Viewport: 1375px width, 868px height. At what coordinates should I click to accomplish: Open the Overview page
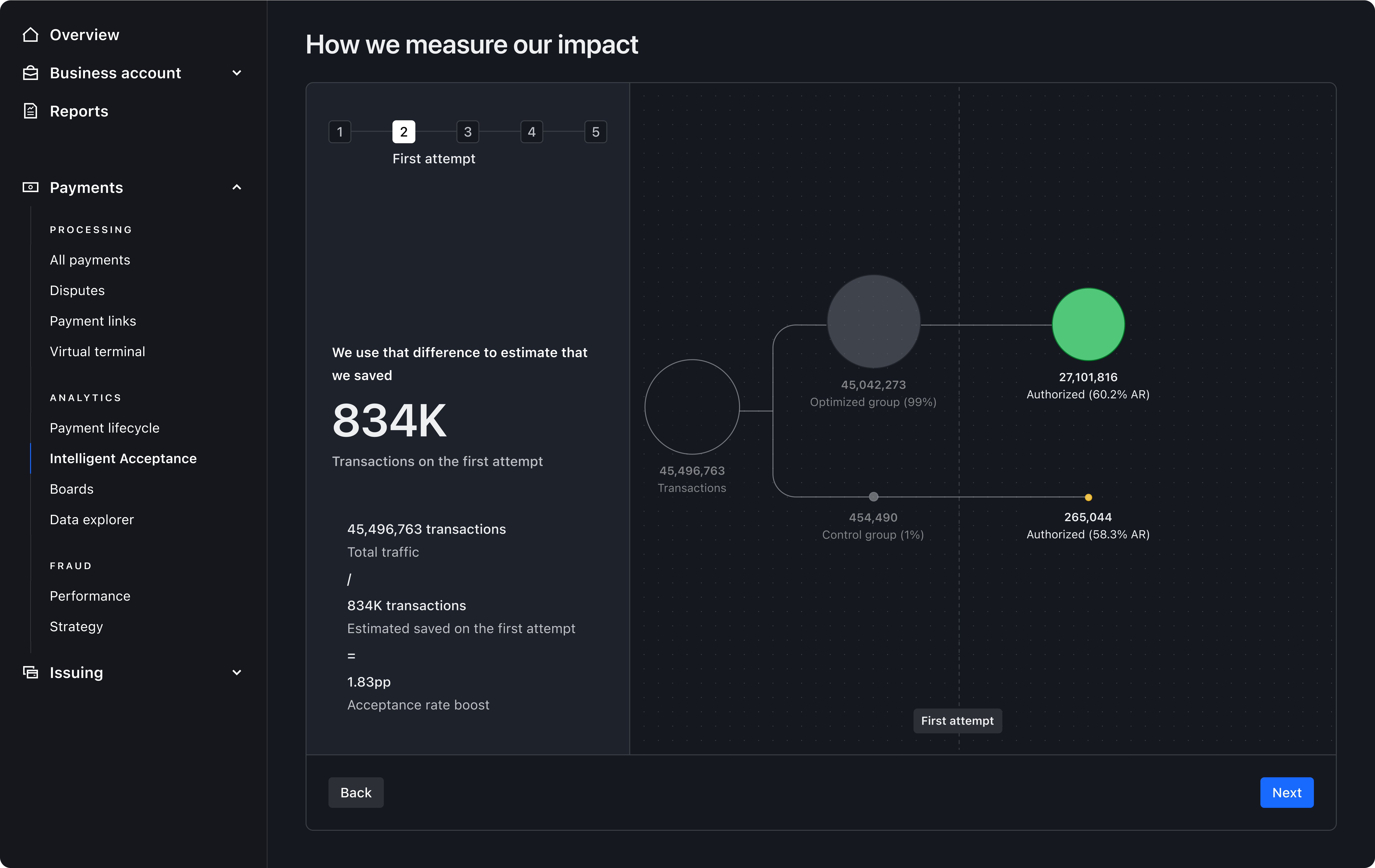(x=85, y=35)
